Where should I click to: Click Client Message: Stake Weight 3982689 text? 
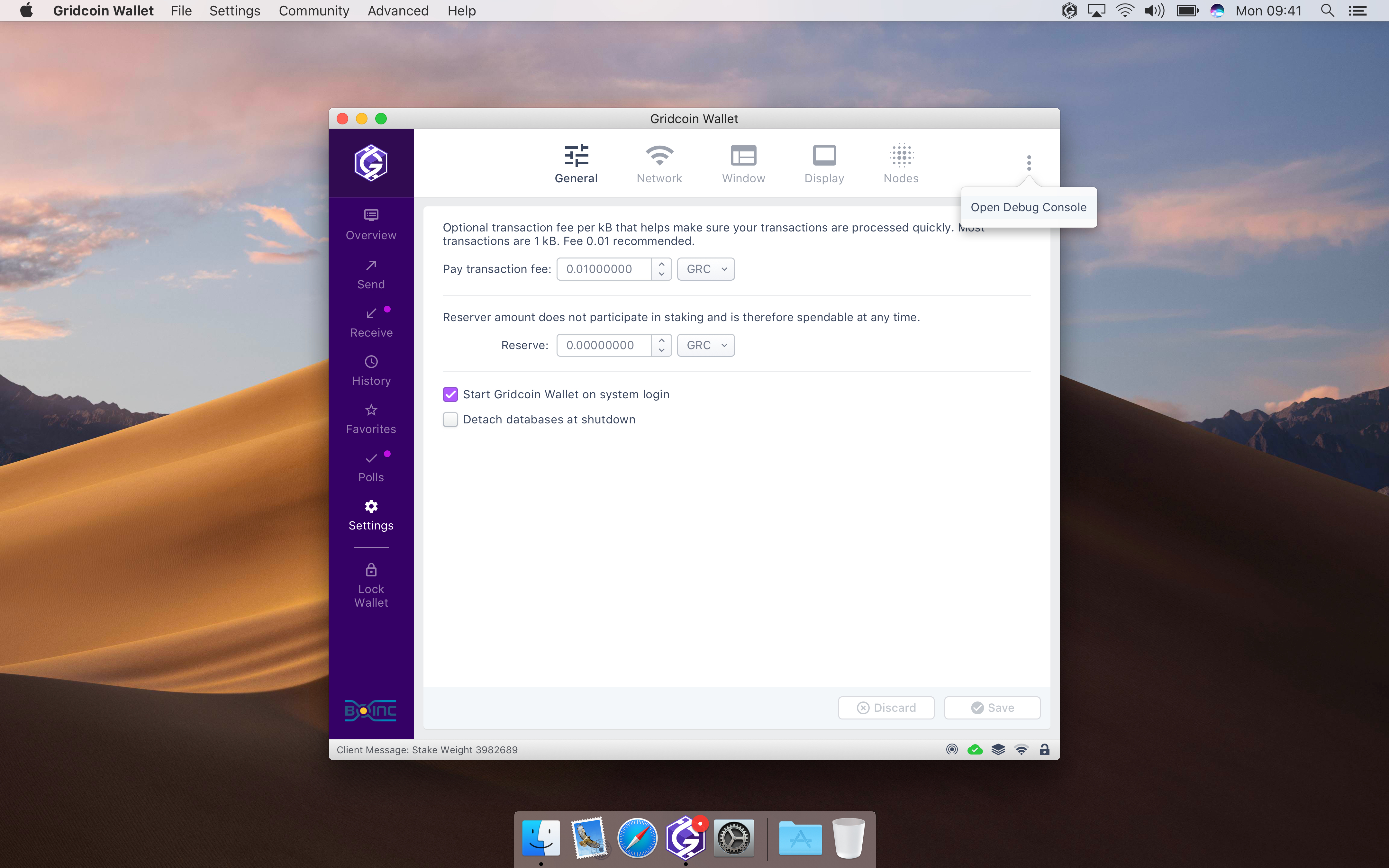pos(427,750)
